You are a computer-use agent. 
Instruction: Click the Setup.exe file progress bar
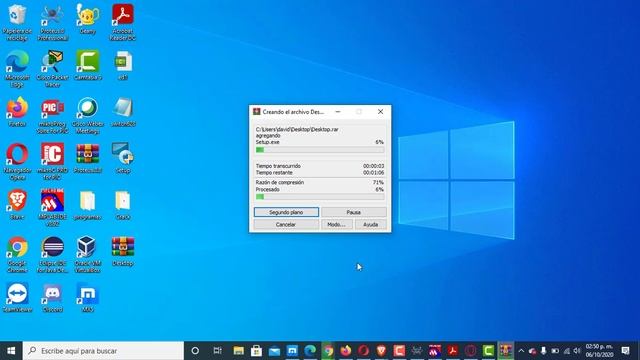pos(320,150)
